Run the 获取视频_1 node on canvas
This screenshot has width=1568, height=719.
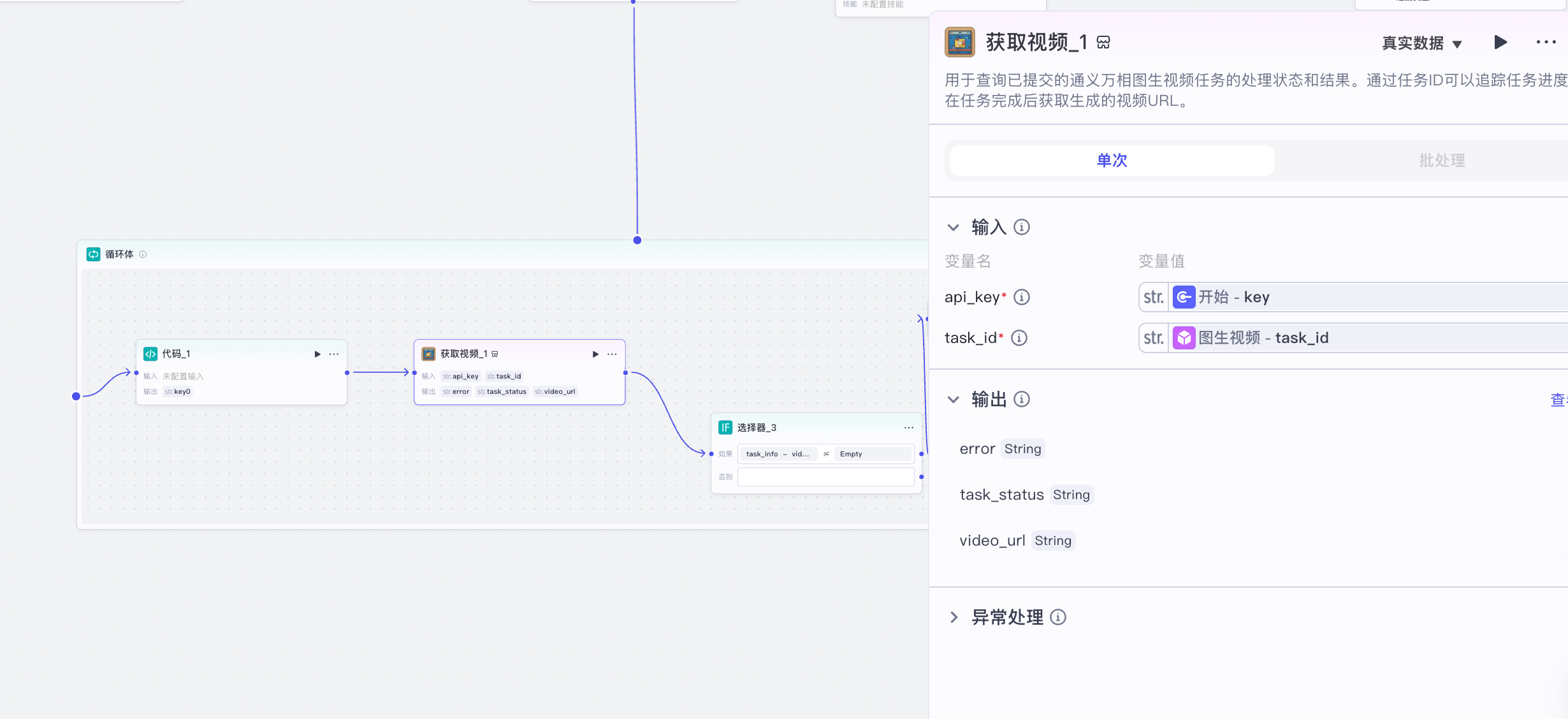[x=595, y=354]
